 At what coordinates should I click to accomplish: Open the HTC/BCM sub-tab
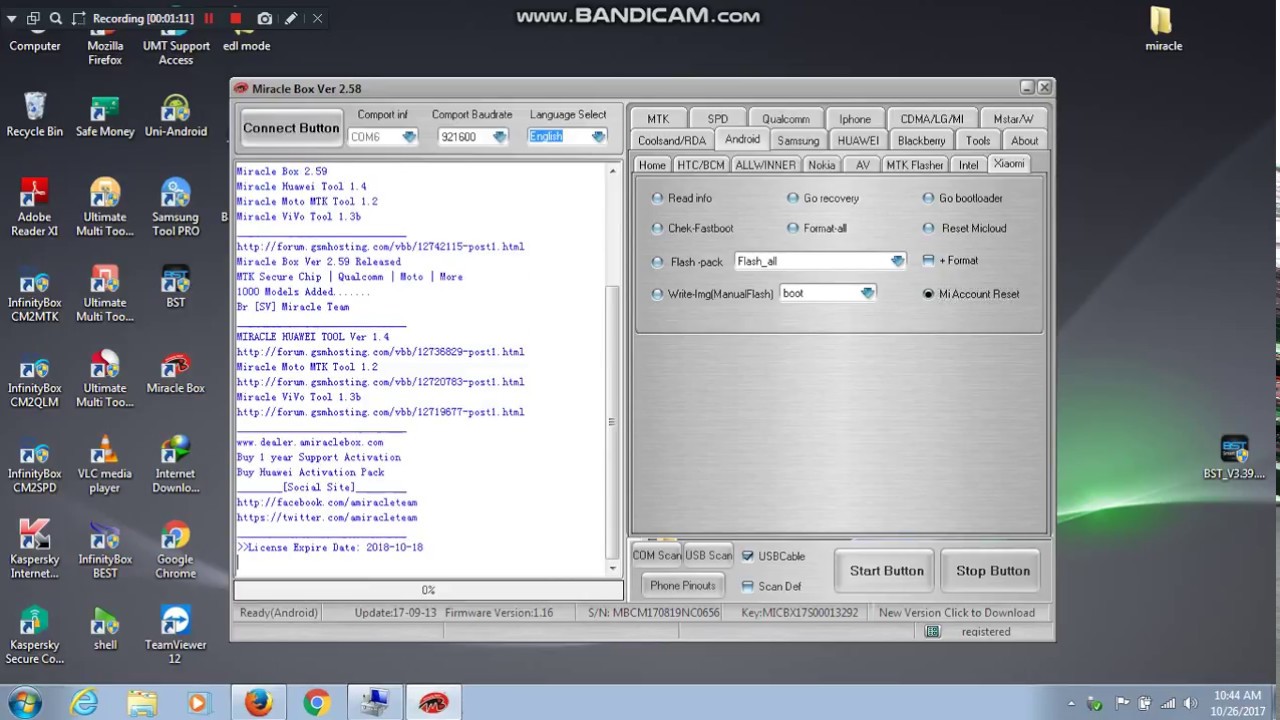coord(701,165)
